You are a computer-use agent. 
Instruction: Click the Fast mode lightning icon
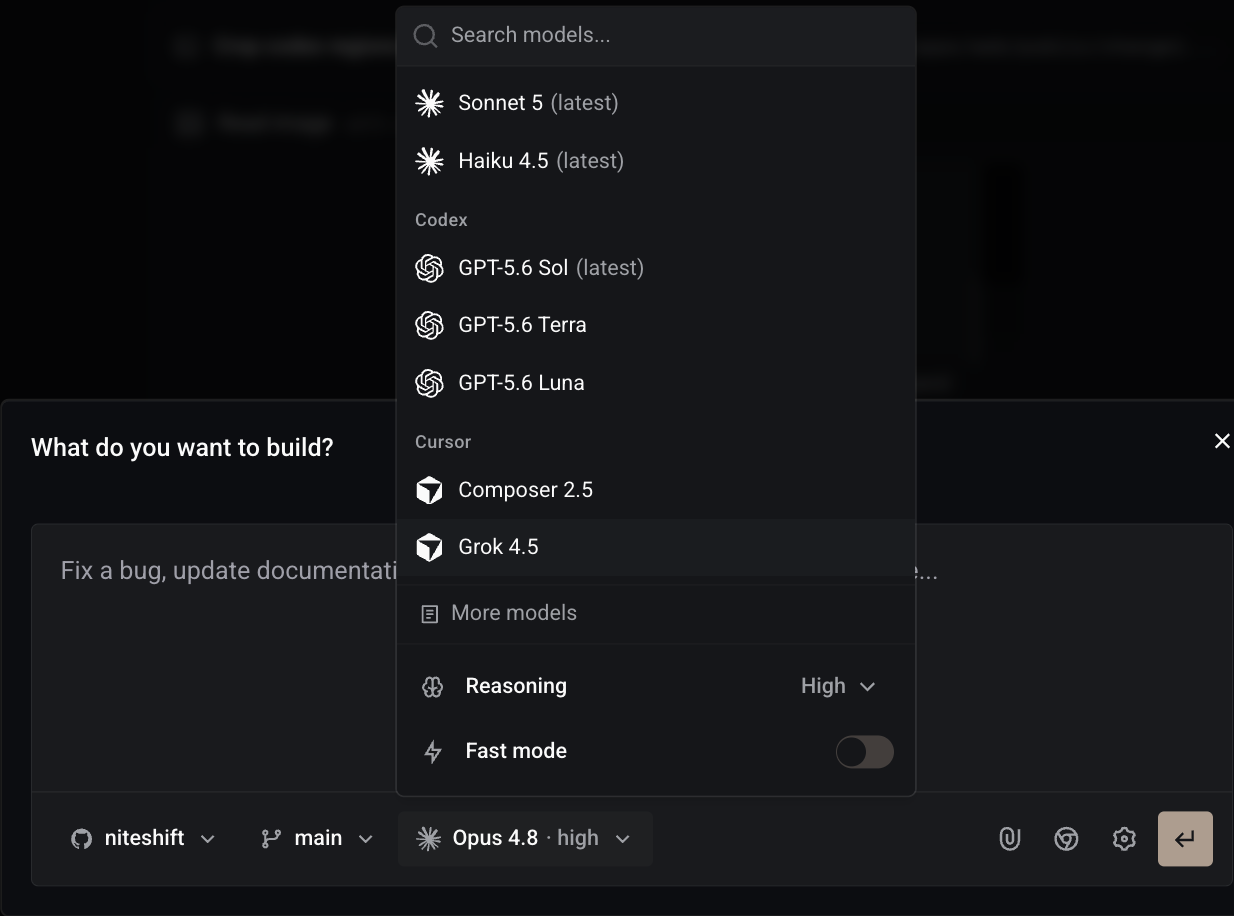(x=433, y=752)
